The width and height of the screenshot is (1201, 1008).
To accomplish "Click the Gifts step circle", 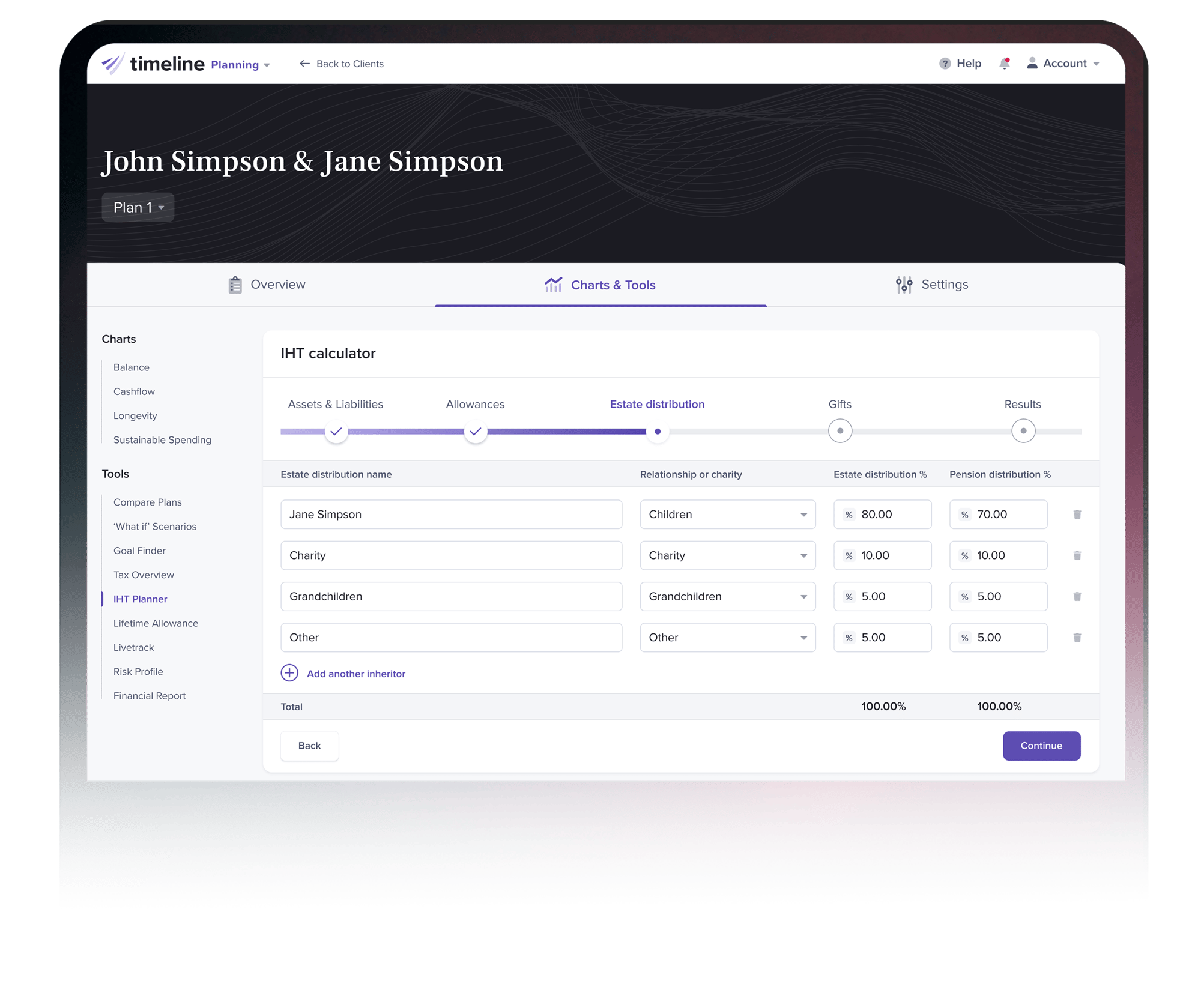I will 839,431.
